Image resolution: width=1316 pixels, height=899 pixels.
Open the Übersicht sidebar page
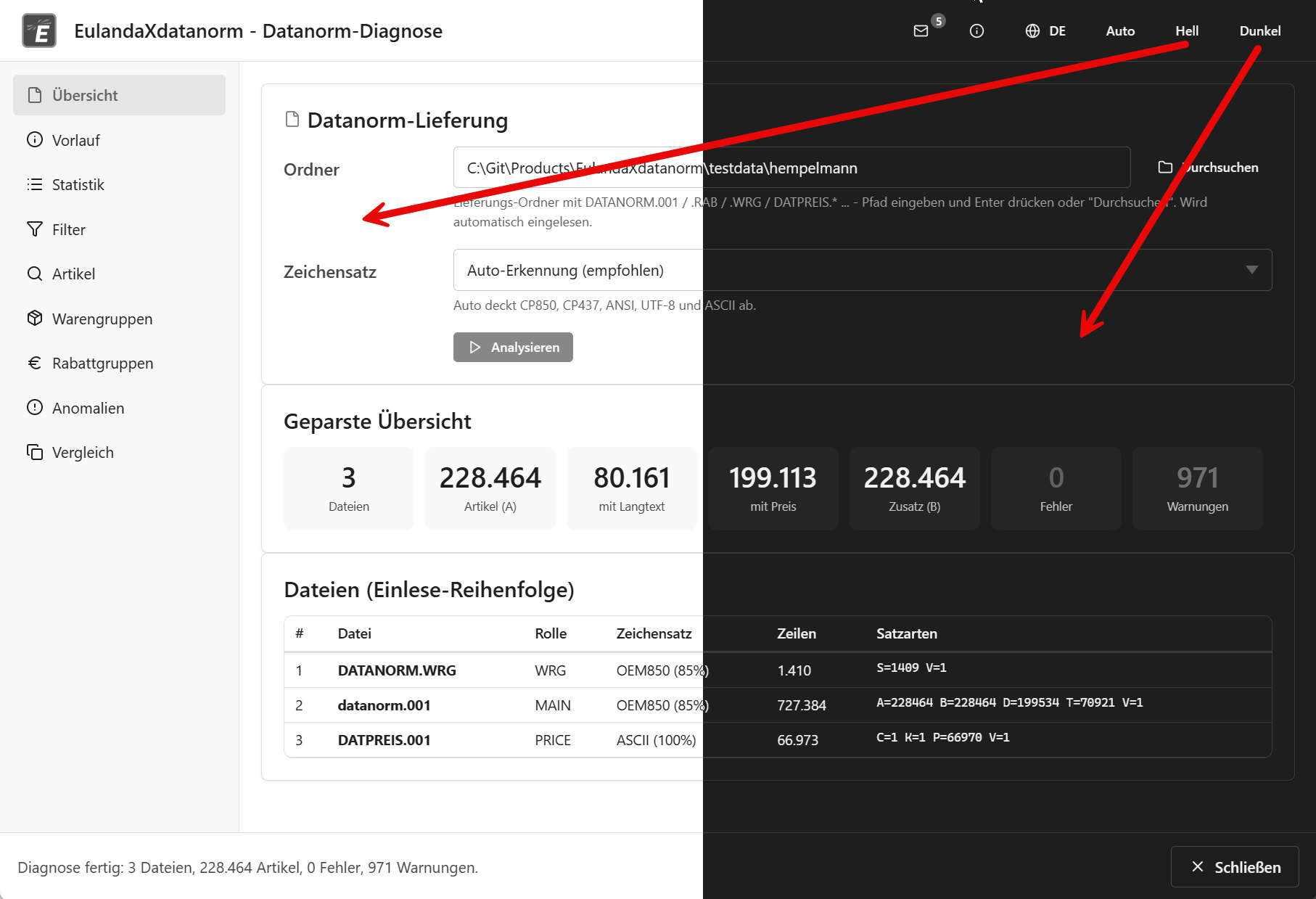pyautogui.click(x=119, y=95)
